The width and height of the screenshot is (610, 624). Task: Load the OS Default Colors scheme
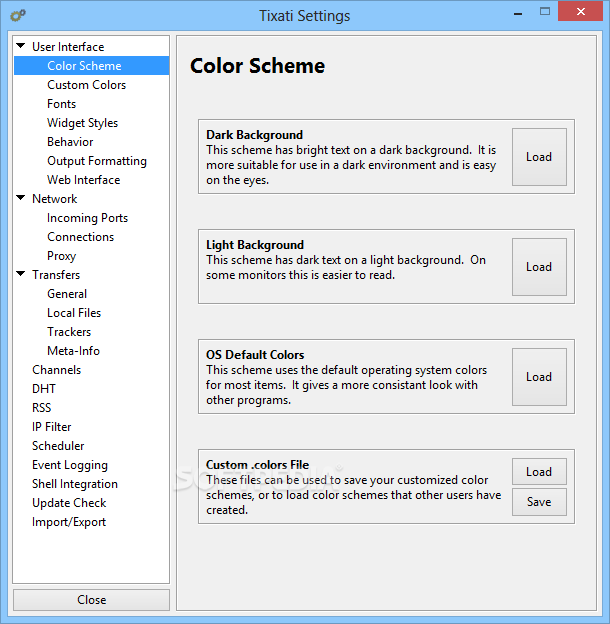click(539, 377)
